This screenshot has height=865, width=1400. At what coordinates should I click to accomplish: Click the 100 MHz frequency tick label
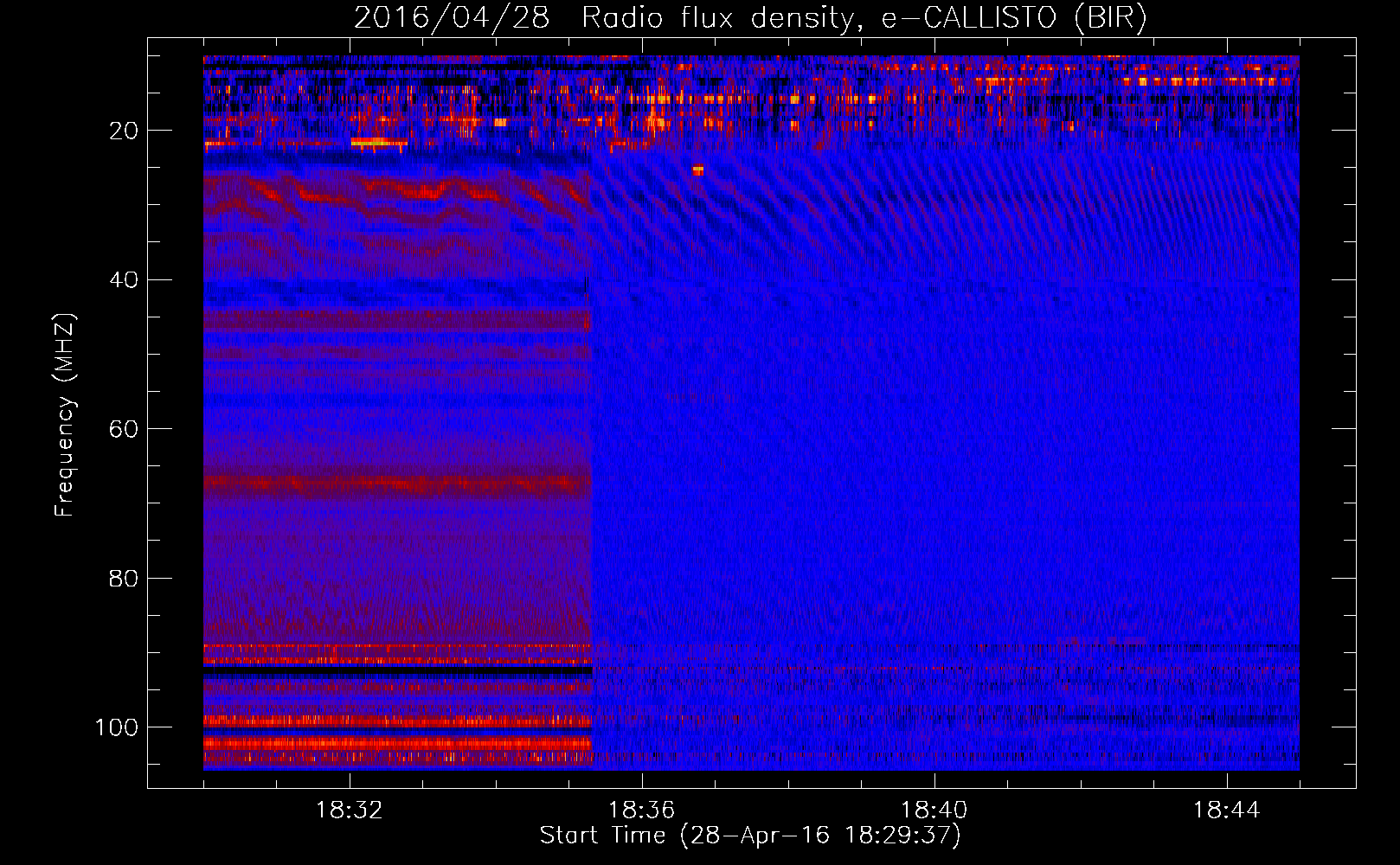pos(117,727)
